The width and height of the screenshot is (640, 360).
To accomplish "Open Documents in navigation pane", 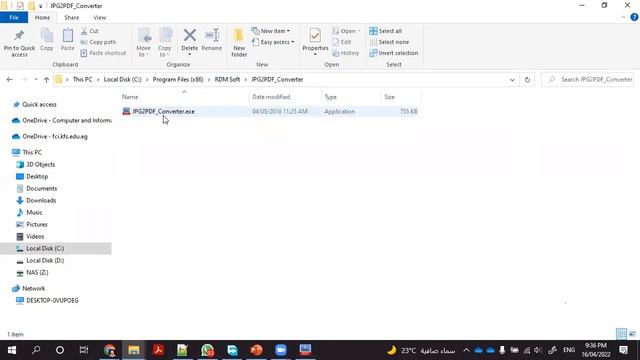I will (42, 189).
